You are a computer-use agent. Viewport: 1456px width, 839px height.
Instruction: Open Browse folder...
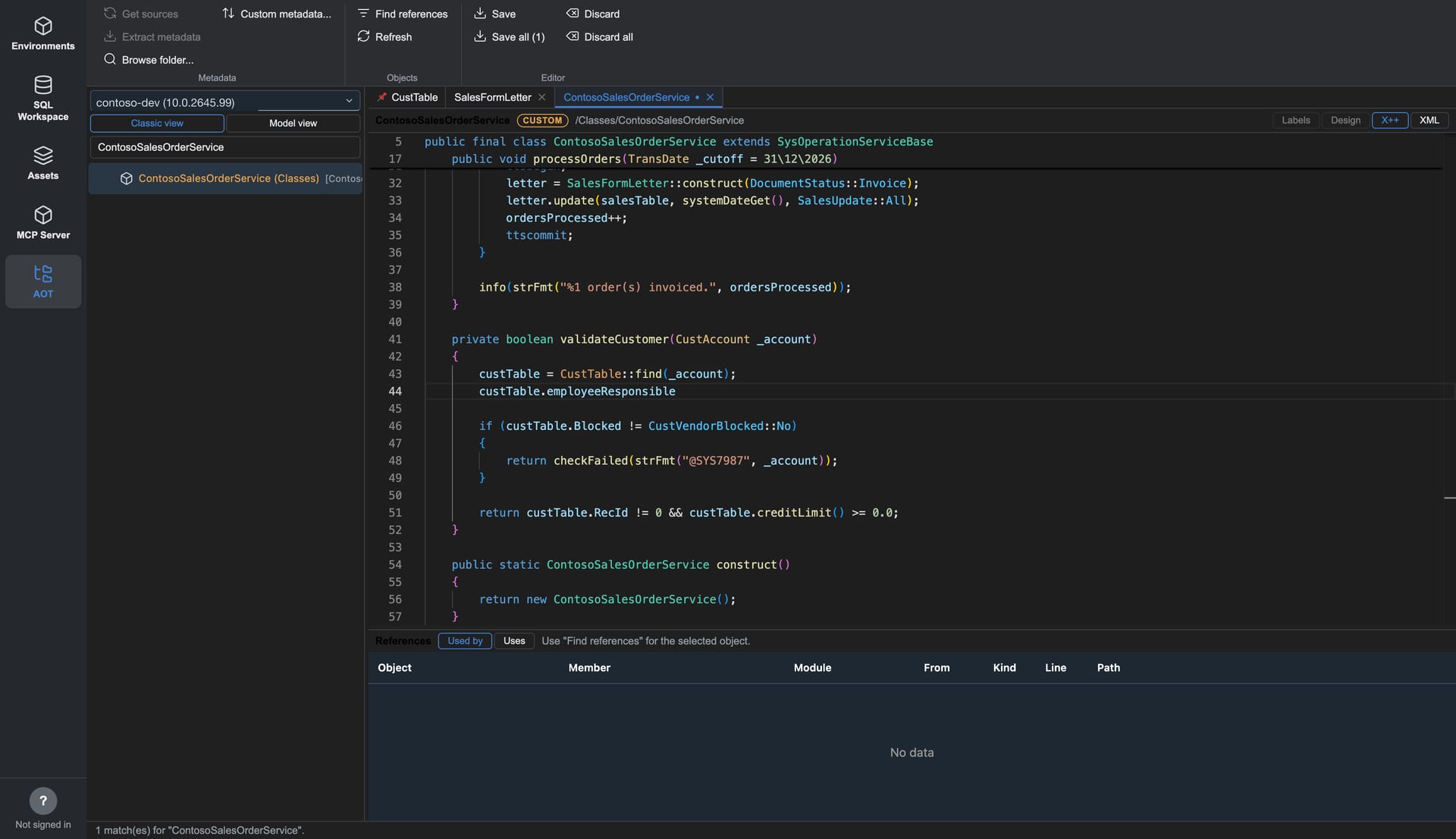point(149,59)
